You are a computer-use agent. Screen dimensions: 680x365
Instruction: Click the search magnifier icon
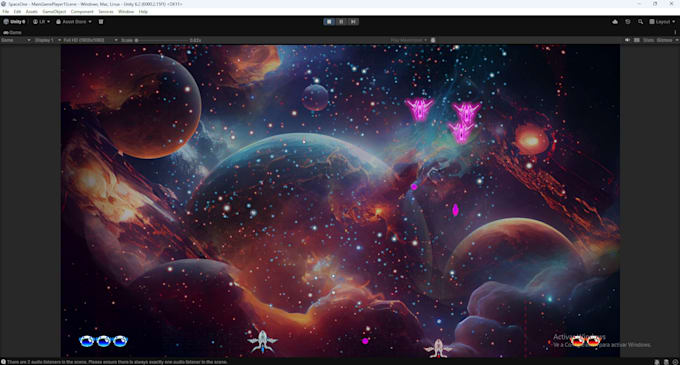tap(640, 22)
